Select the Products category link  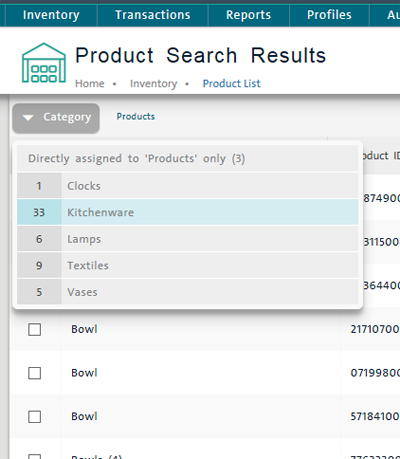click(x=136, y=117)
